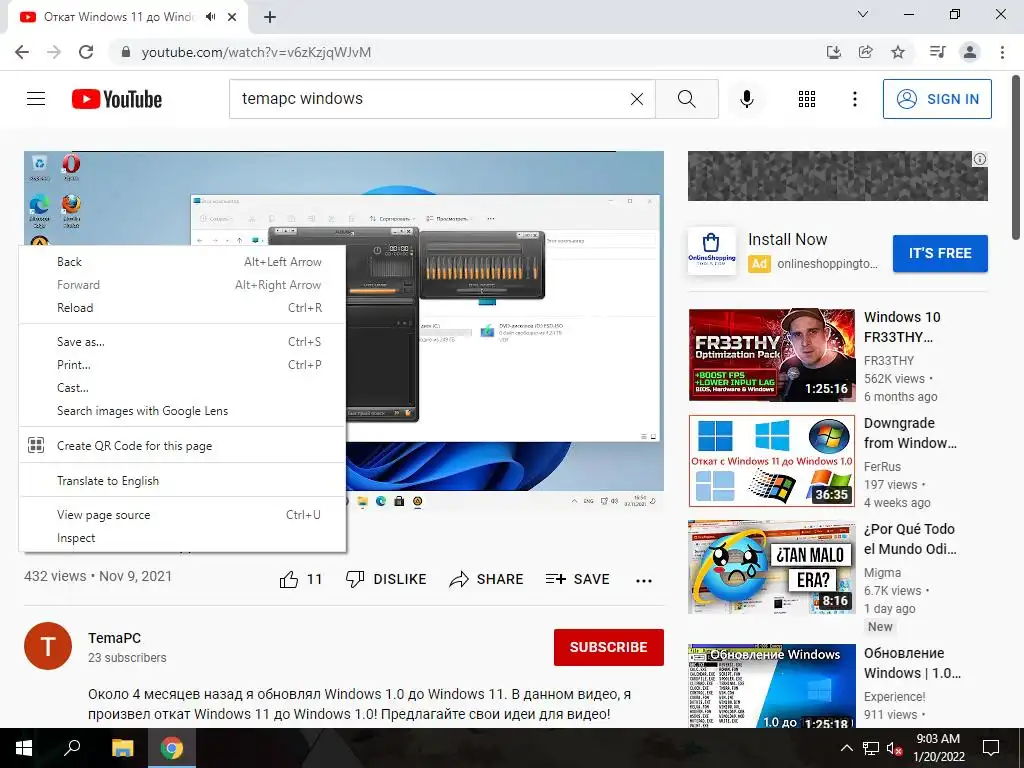Select Create QR Code for this page
1024x768 pixels.
pyautogui.click(x=182, y=445)
